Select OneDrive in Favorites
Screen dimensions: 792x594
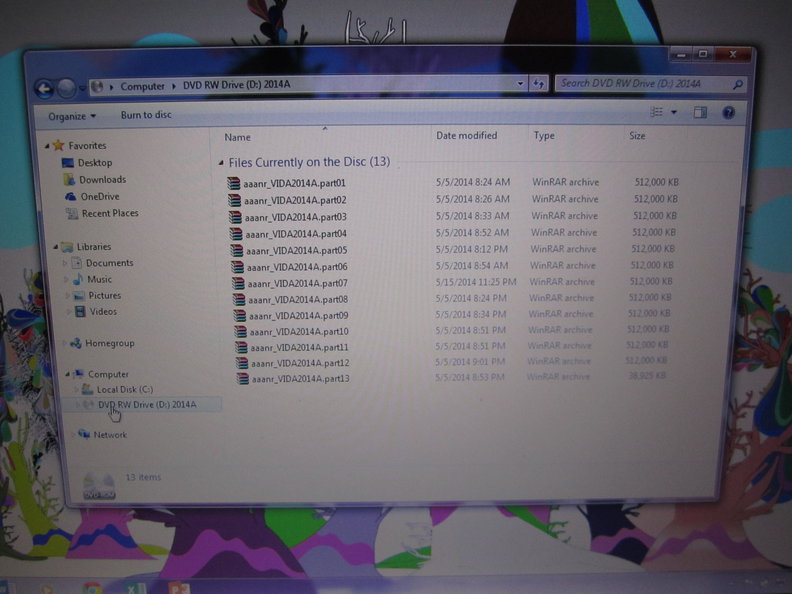tap(100, 196)
